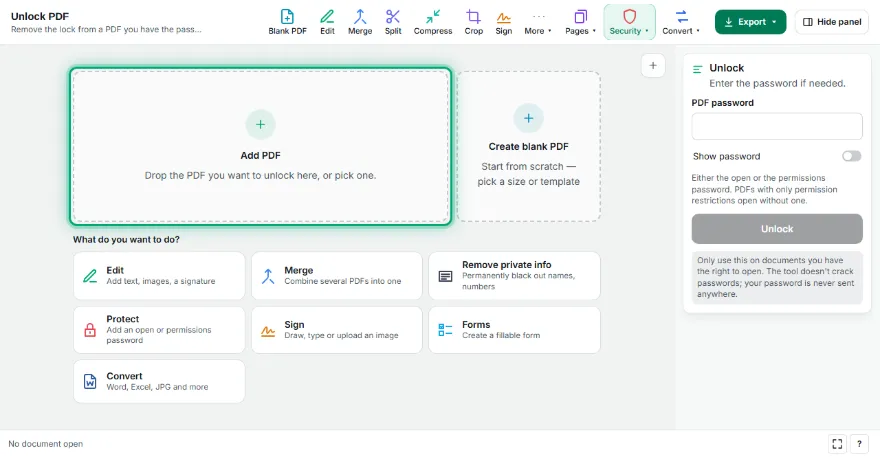880x457 pixels.
Task: Click 'What do you want to do?' heading
Action: 126,239
